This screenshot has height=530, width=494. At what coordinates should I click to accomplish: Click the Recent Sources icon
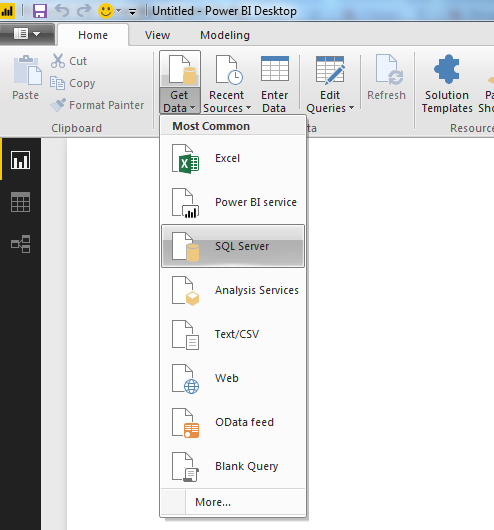[x=229, y=70]
